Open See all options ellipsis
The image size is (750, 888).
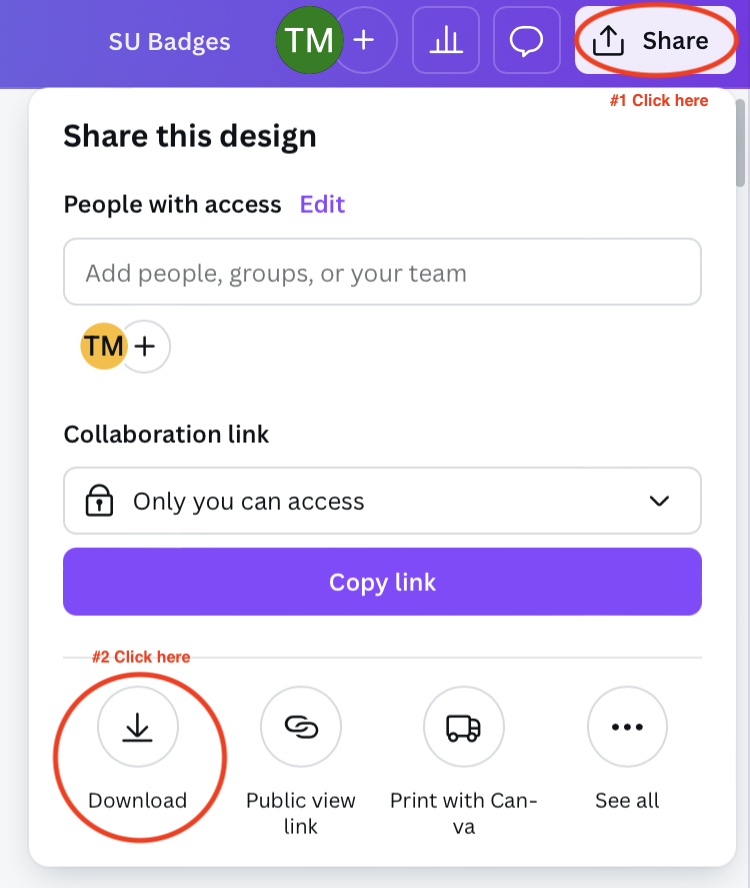[627, 727]
